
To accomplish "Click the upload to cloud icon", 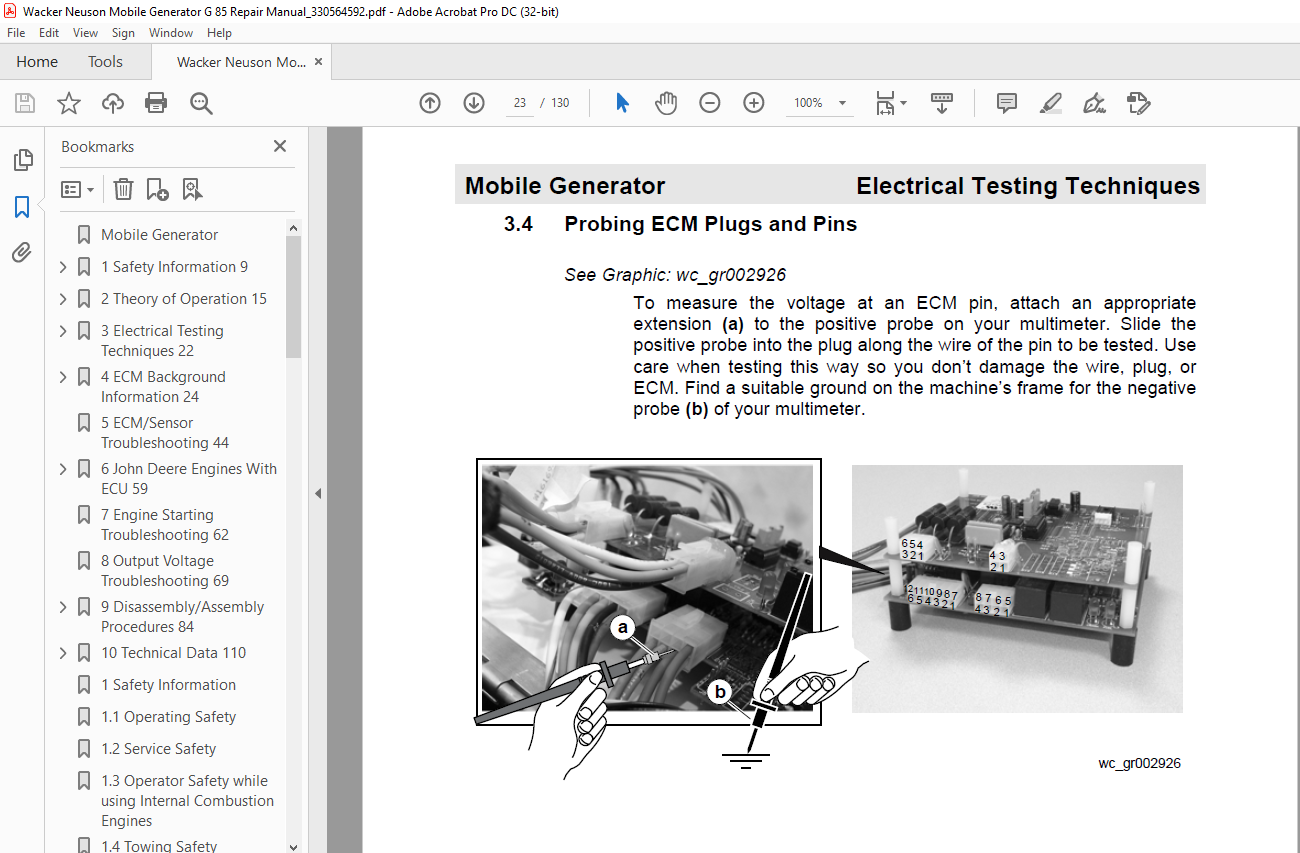I will 113,103.
